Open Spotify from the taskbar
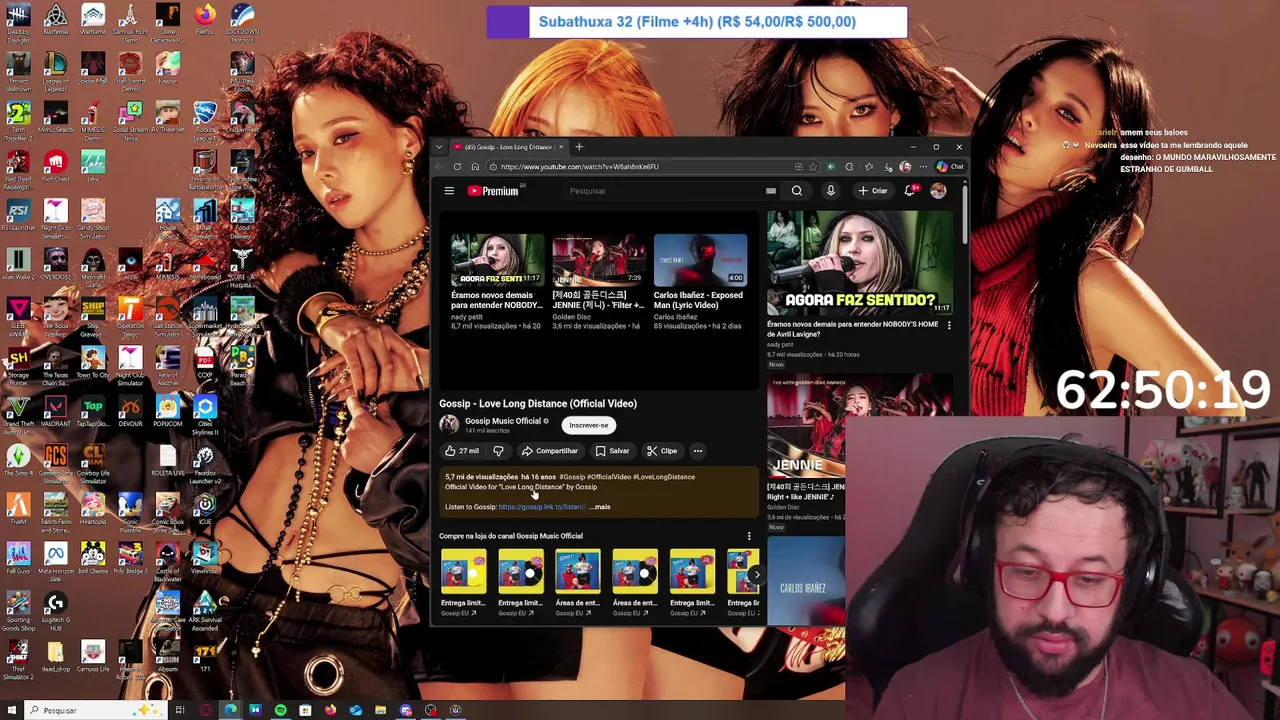Viewport: 1280px width, 720px height. pyautogui.click(x=280, y=710)
